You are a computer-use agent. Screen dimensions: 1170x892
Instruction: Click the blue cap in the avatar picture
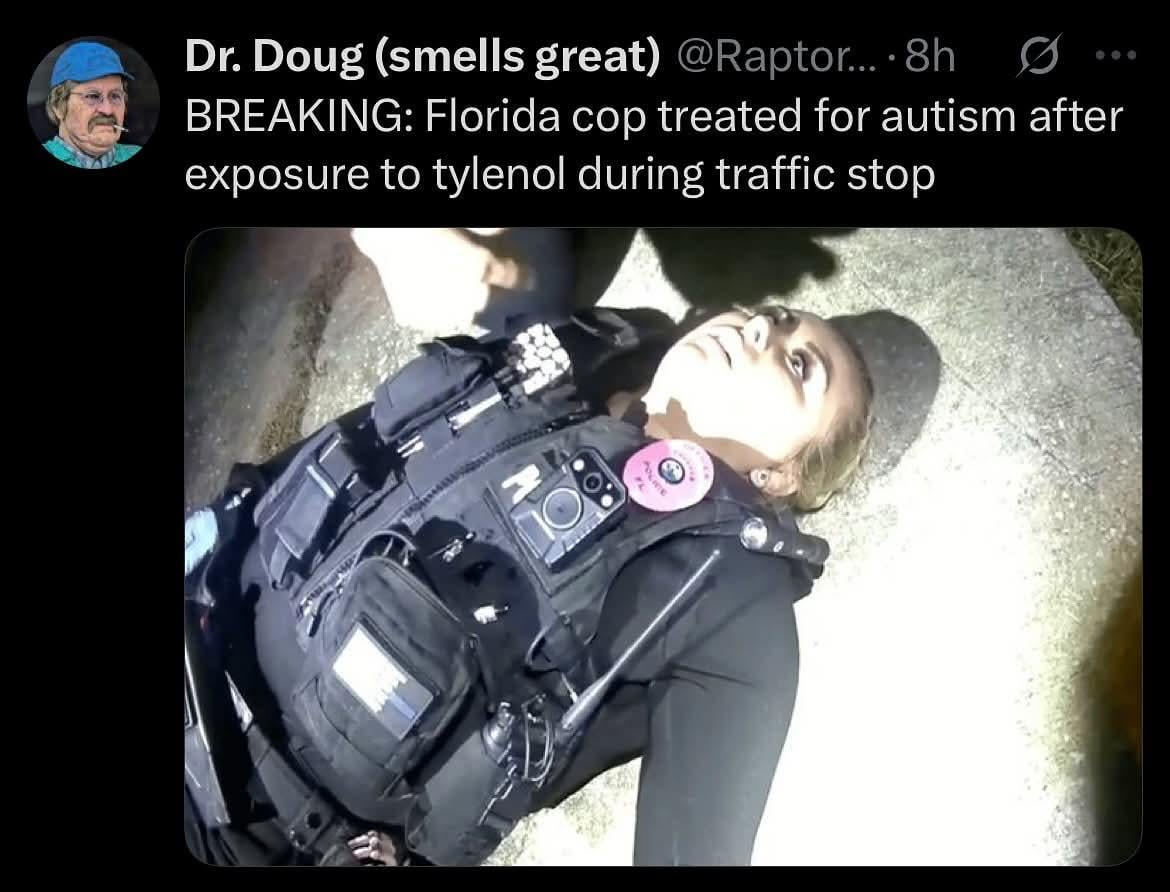(x=90, y=63)
